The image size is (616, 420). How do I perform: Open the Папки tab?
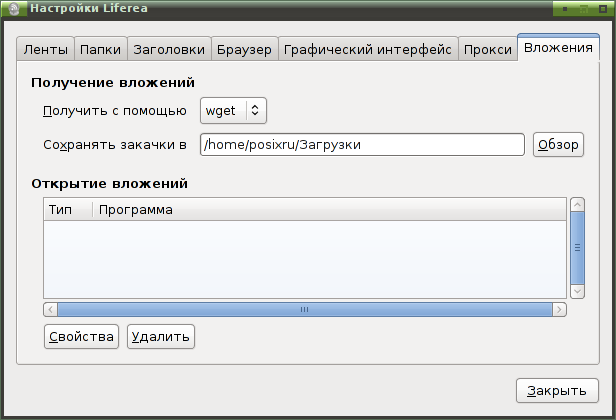[x=101, y=49]
